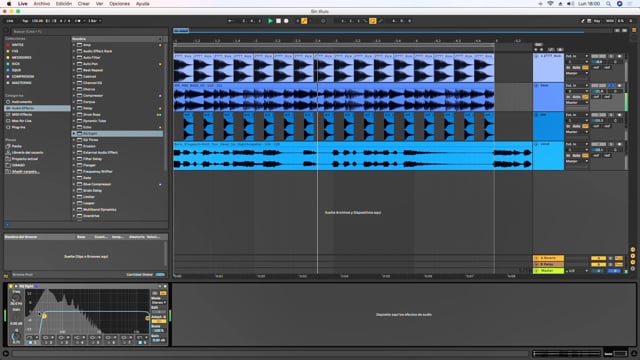Open the Archivo menu
This screenshot has width=640, height=360.
pyautogui.click(x=42, y=4)
